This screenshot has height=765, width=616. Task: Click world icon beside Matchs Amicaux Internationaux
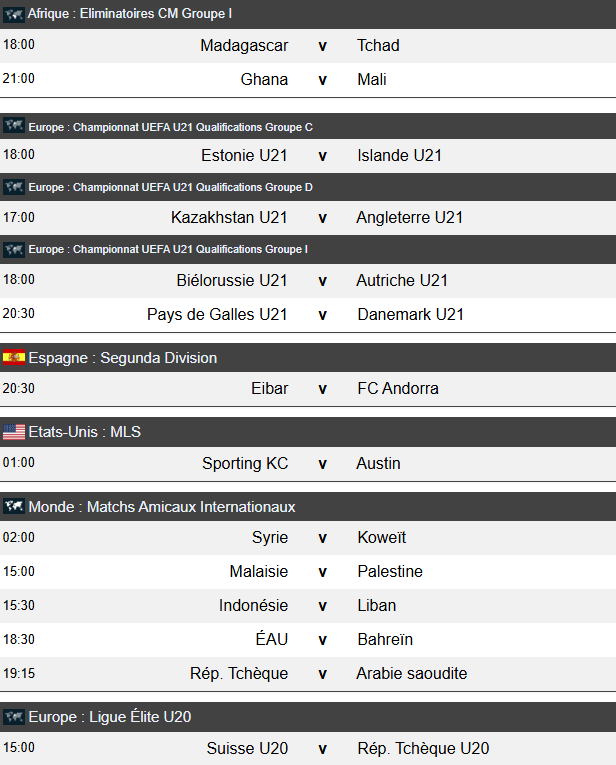tap(14, 506)
